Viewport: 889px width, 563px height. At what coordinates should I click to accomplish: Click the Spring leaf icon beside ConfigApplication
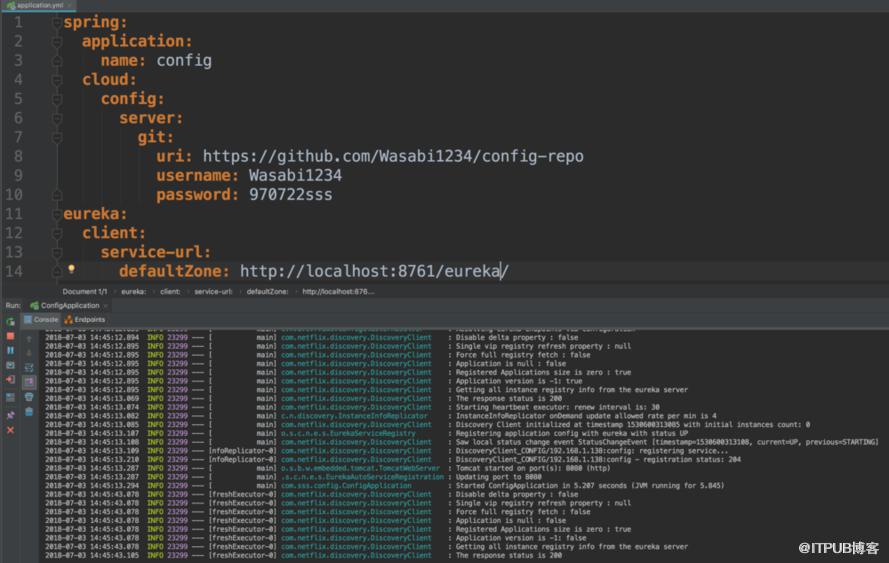(x=34, y=306)
